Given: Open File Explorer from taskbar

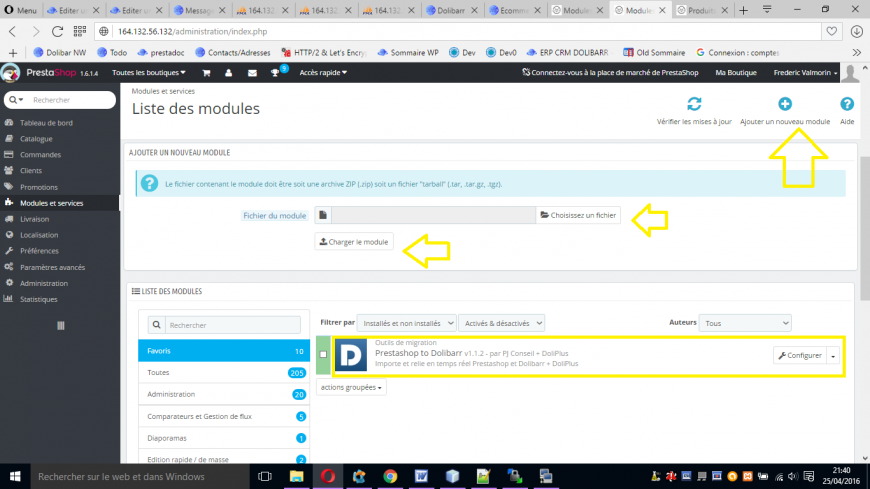Looking at the screenshot, I should (x=296, y=476).
